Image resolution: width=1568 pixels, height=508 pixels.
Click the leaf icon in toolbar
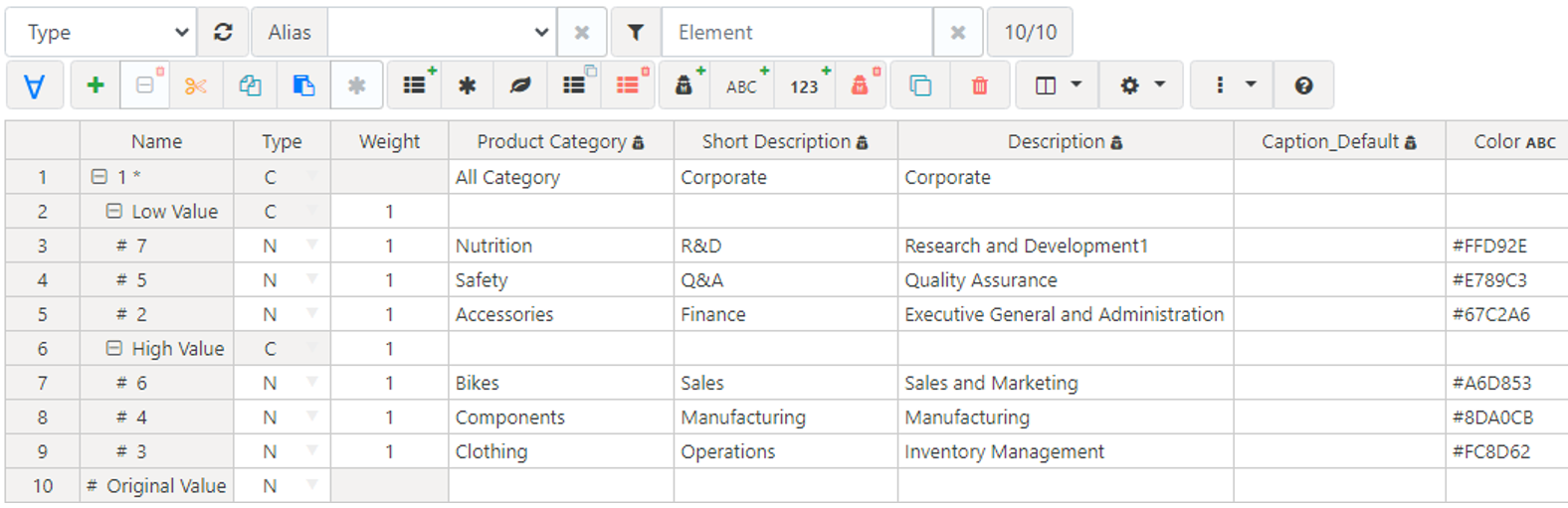520,85
